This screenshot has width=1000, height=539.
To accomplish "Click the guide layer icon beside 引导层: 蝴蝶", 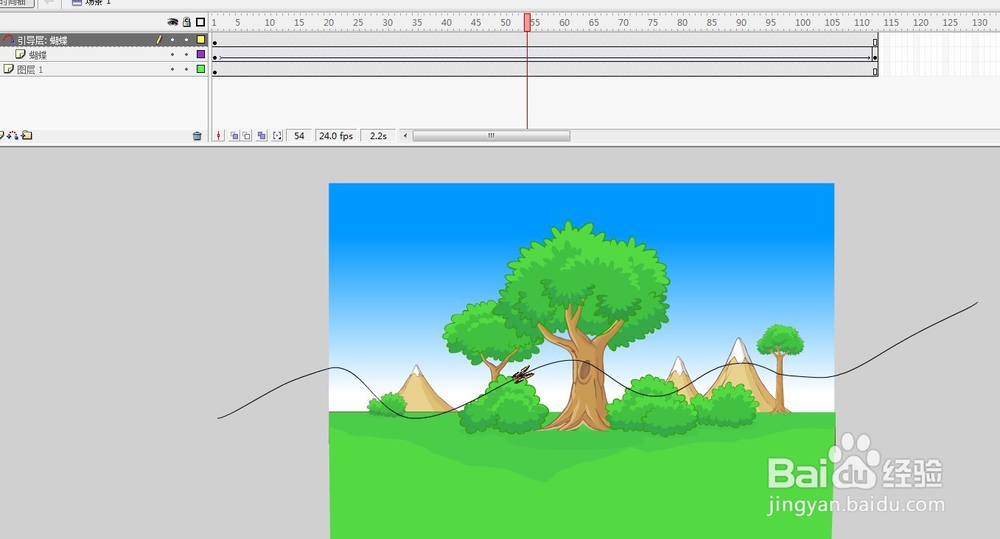I will [x=8, y=40].
